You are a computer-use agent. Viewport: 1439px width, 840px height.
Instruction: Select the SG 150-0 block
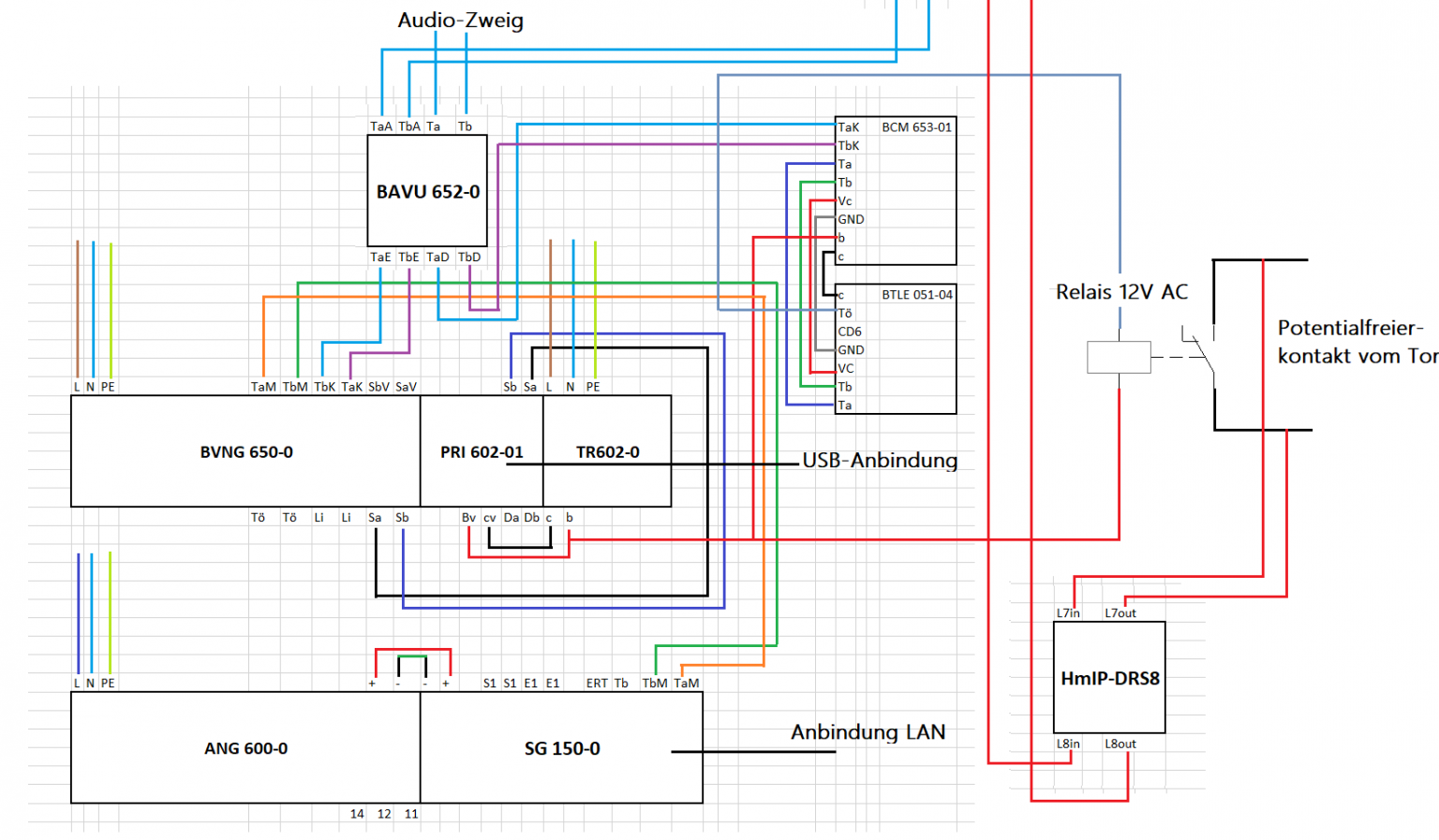(561, 748)
